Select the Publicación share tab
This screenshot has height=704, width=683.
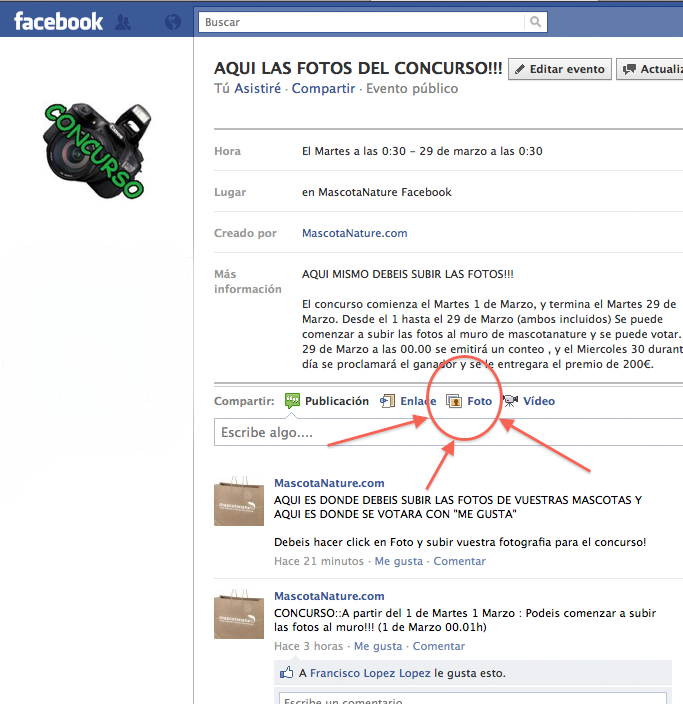click(336, 401)
